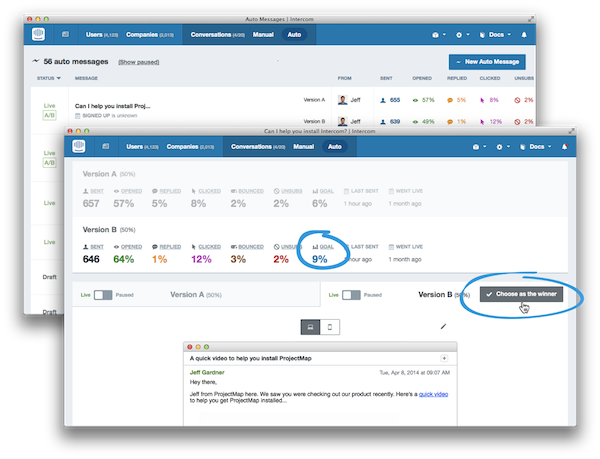Switch to mobile preview icon
The height and width of the screenshot is (459, 600).
330,327
